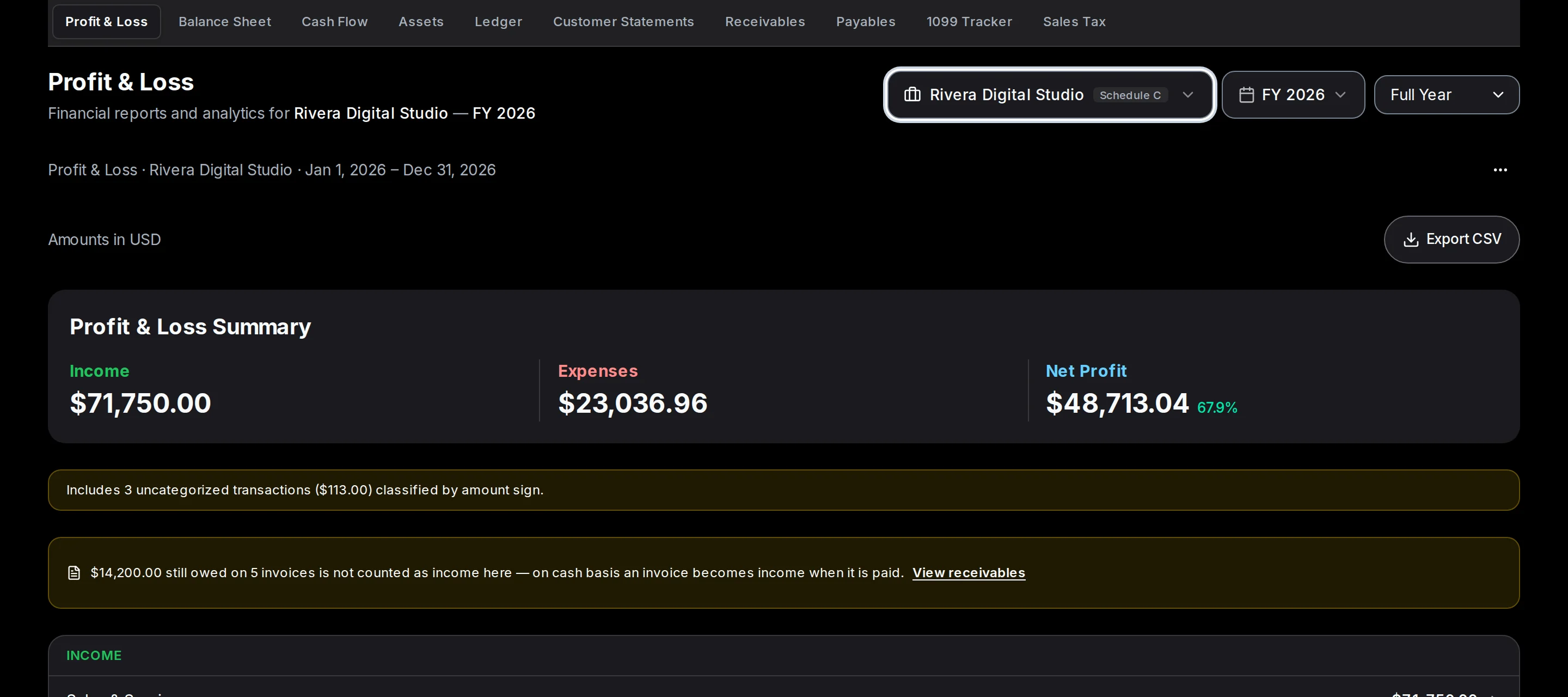Screen dimensions: 1568x697
Task: Select the Assets tab
Action: coord(421,21)
